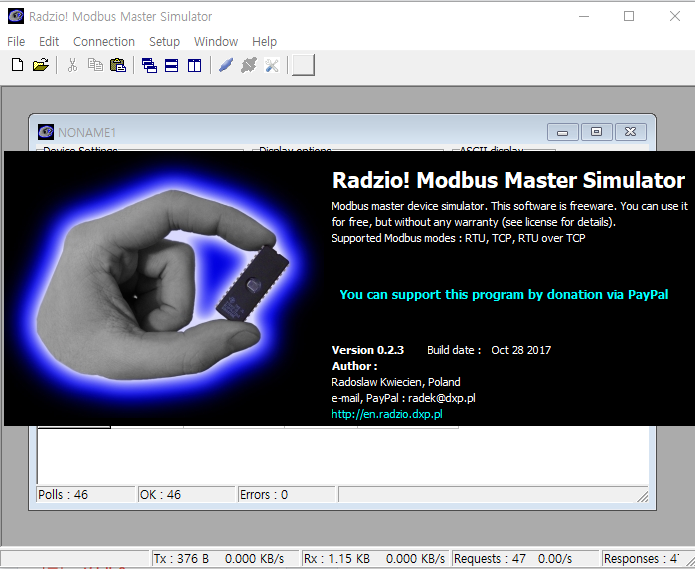This screenshot has width=695, height=569.
Task: Click the application icon in title bar
Action: tap(16, 16)
